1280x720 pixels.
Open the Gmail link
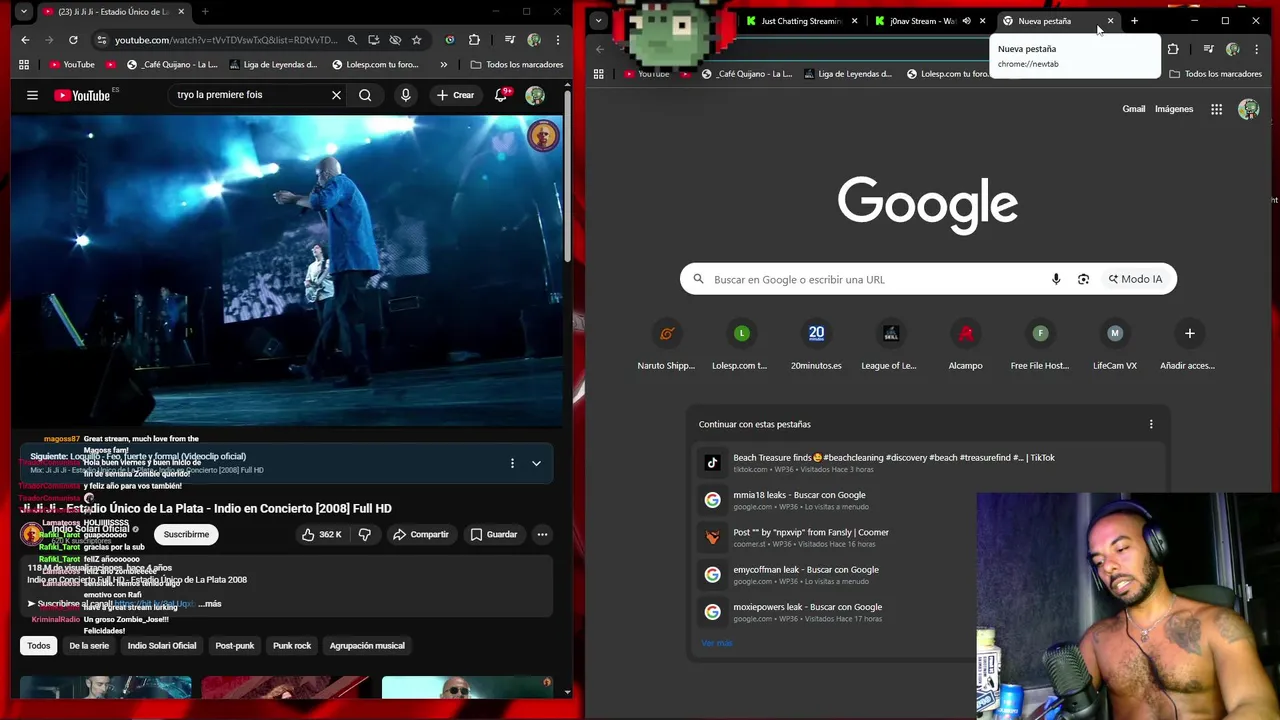point(1133,109)
